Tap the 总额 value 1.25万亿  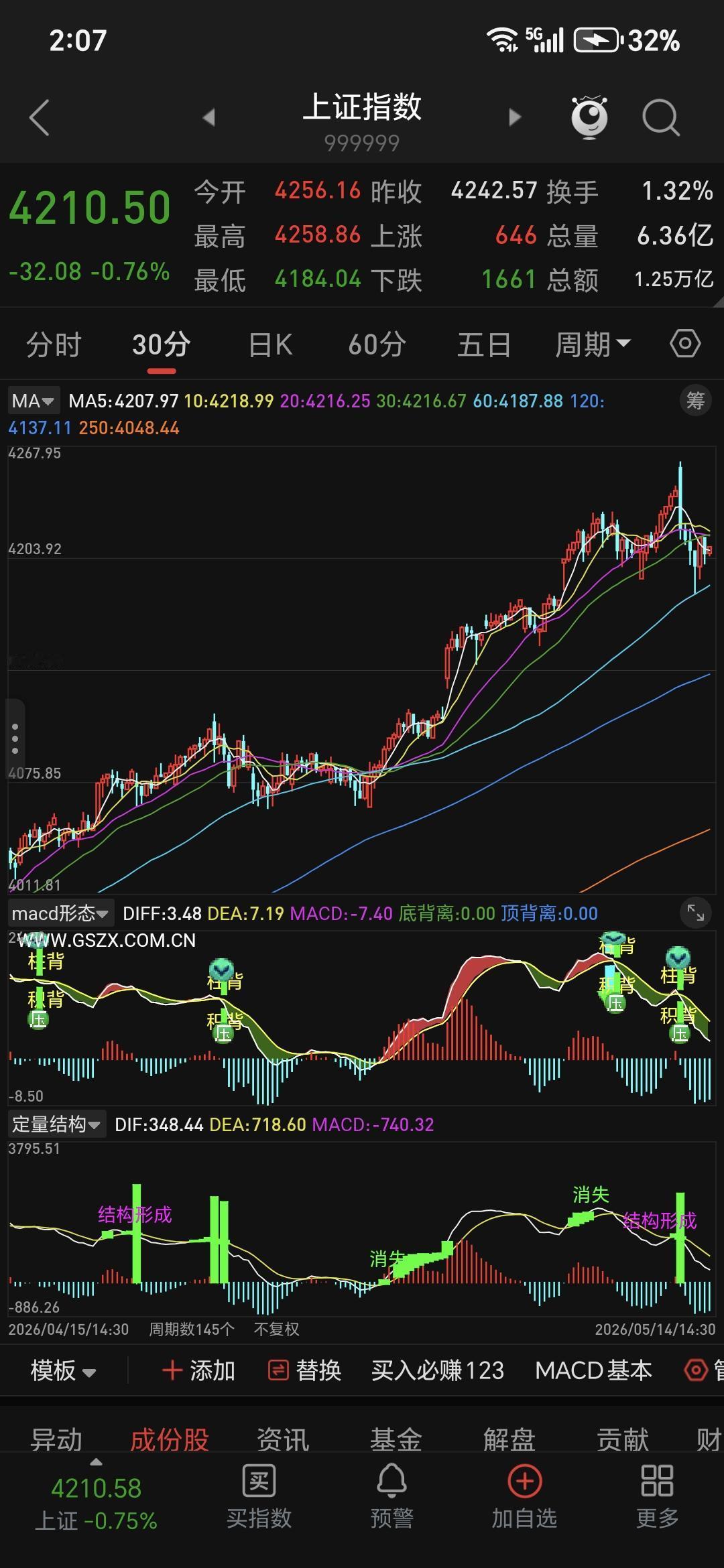674,279
